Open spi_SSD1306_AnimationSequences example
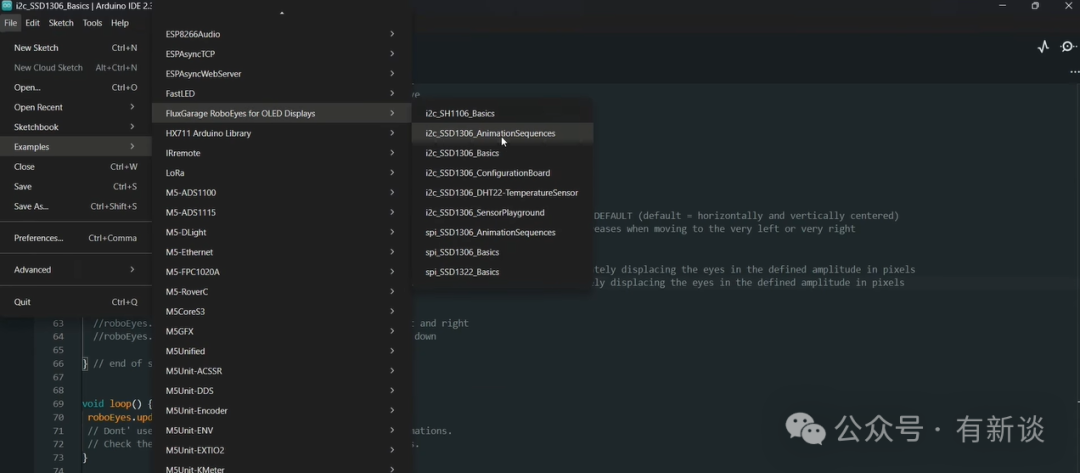Screen dimensions: 1080x473 (502, 233)
